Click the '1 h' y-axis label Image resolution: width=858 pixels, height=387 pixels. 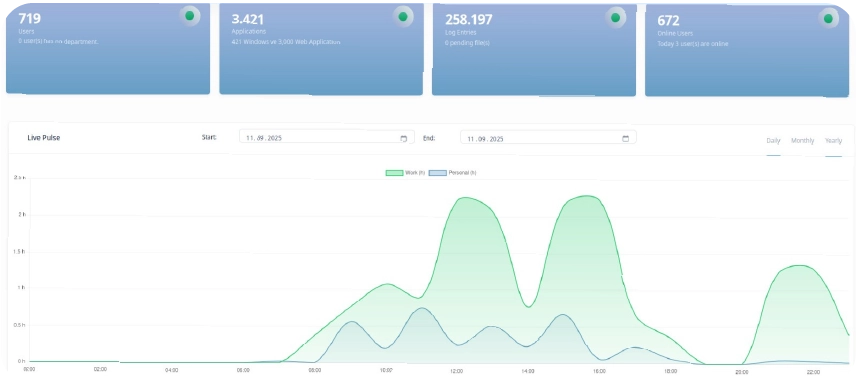click(x=22, y=287)
